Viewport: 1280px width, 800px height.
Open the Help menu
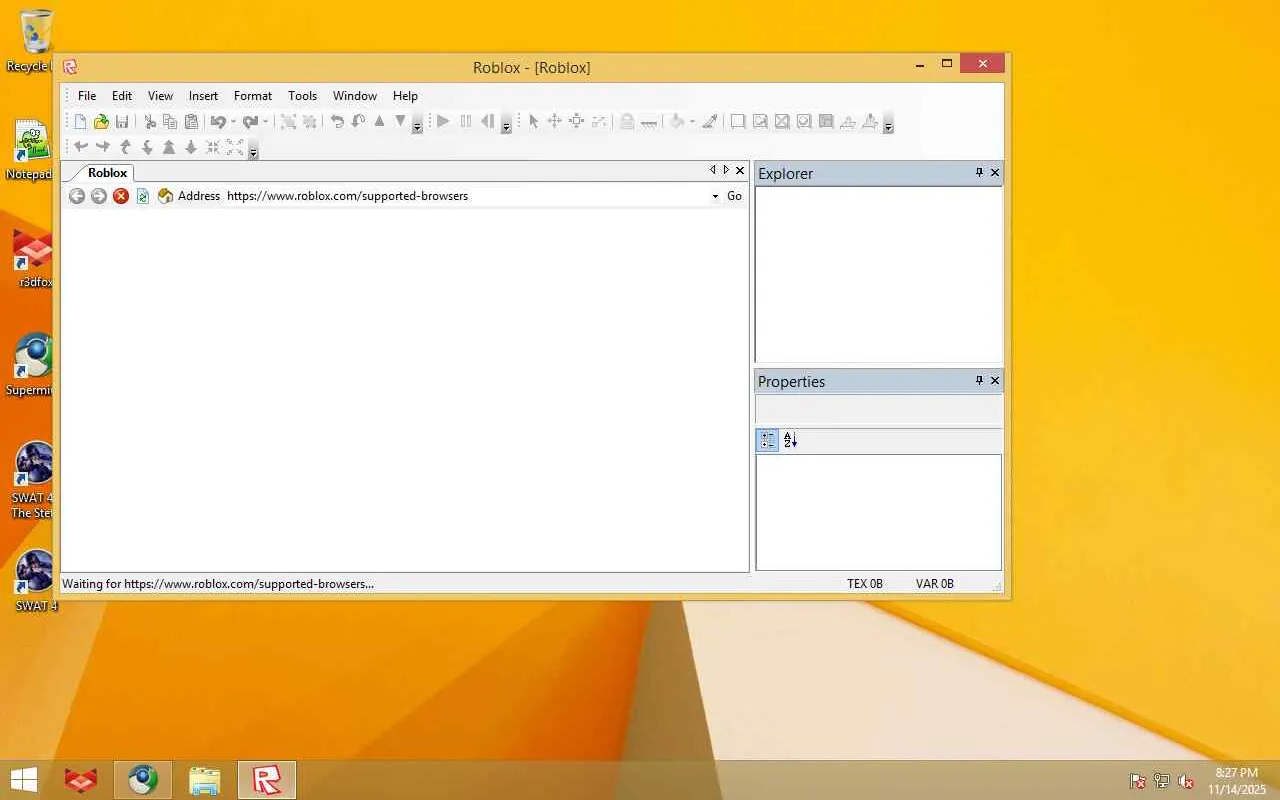(x=405, y=96)
